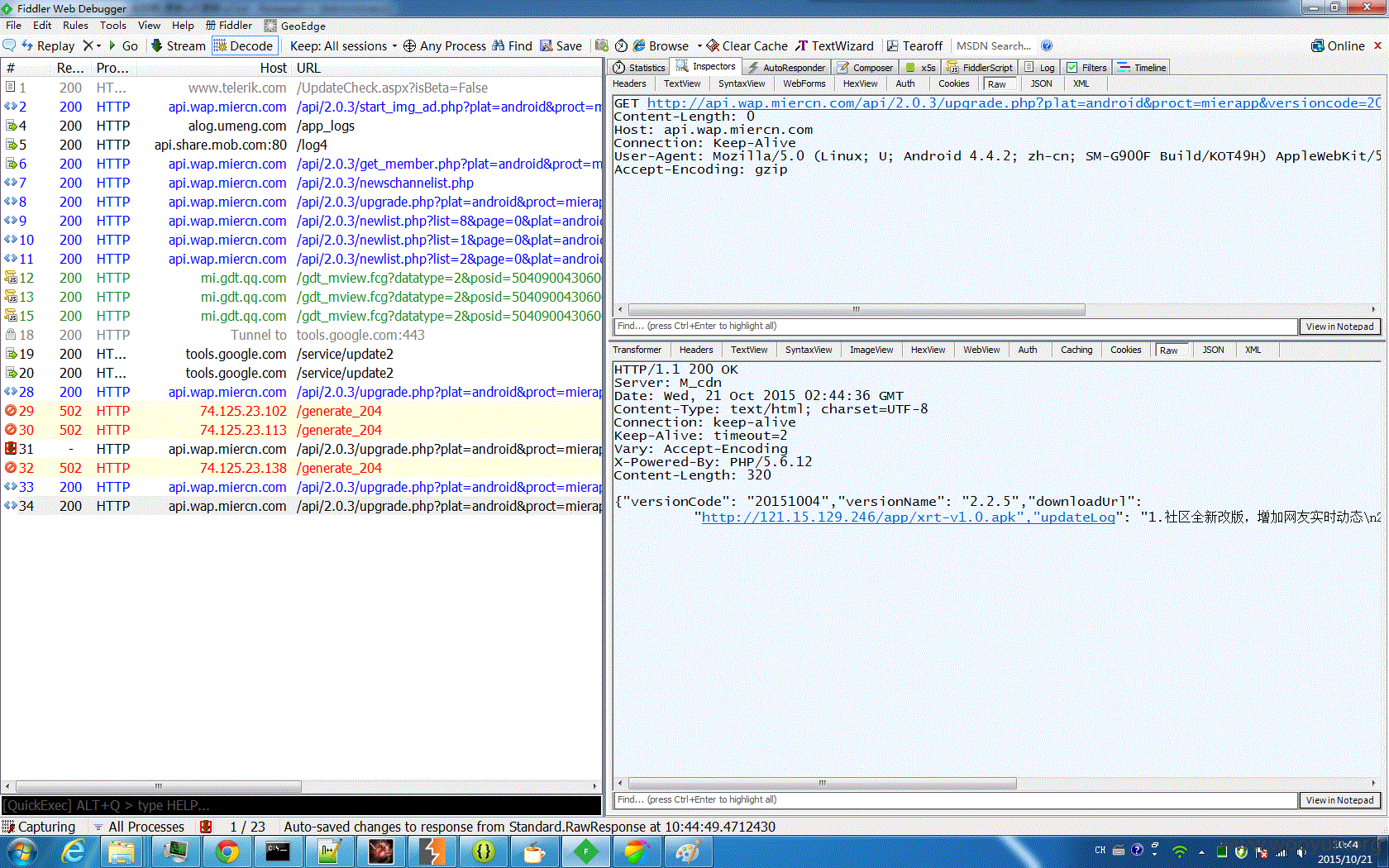Click Clear Cache in toolbar
Screen dimensions: 1389x868
coord(747,45)
